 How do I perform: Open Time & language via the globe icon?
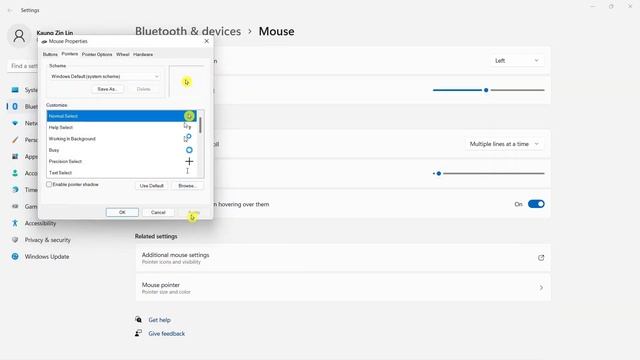click(15, 190)
